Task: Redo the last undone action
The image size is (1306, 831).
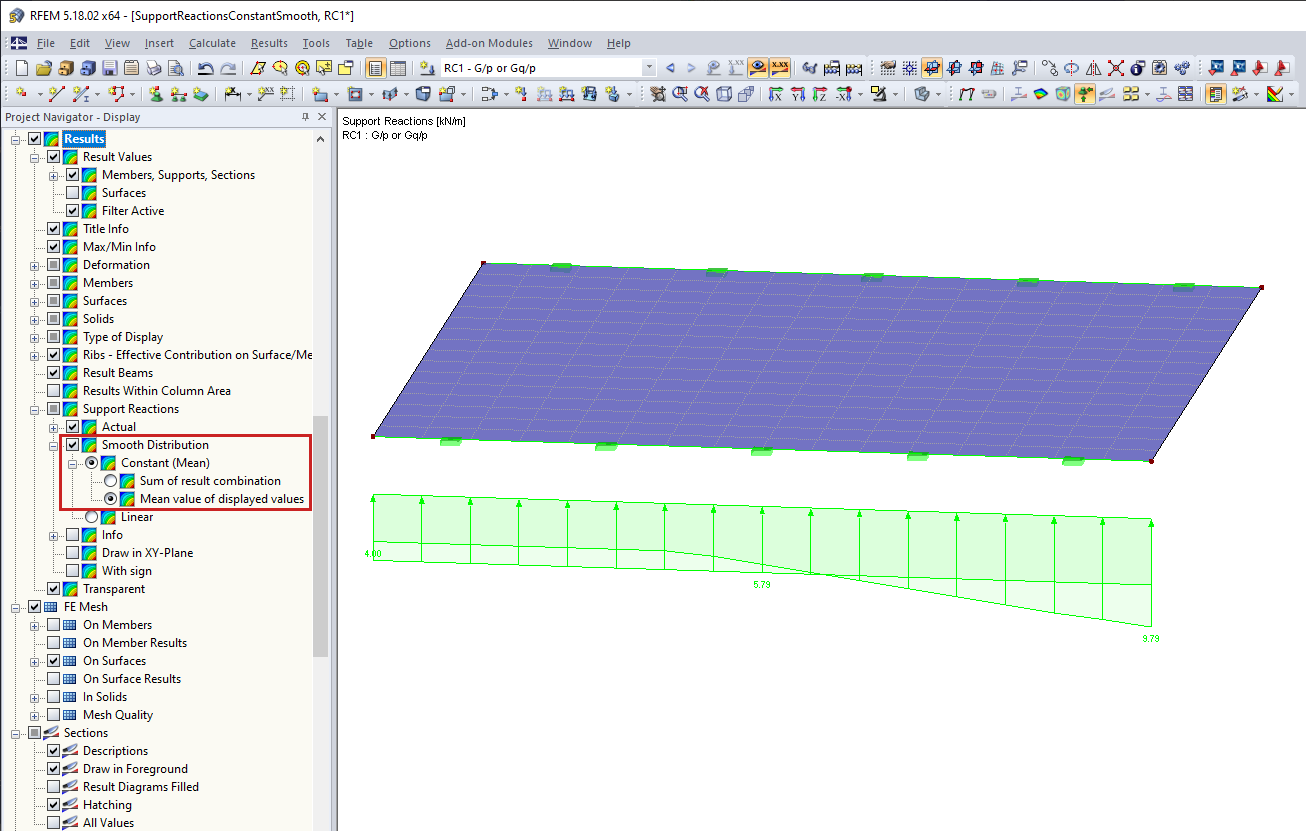Action: 228,68
